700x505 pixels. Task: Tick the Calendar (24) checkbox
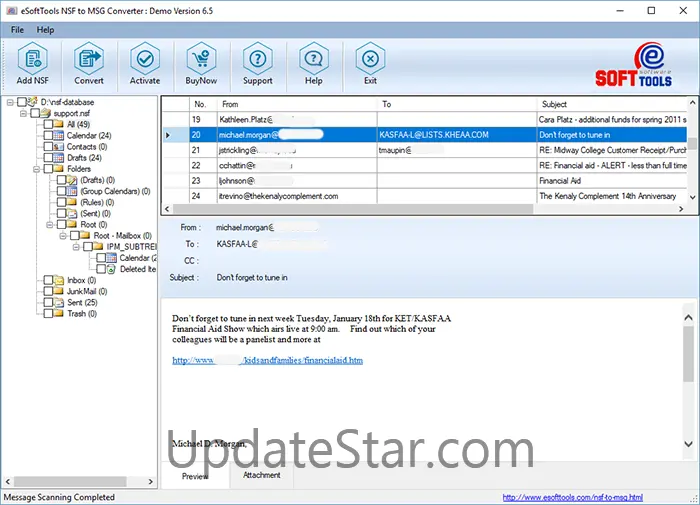[x=48, y=135]
